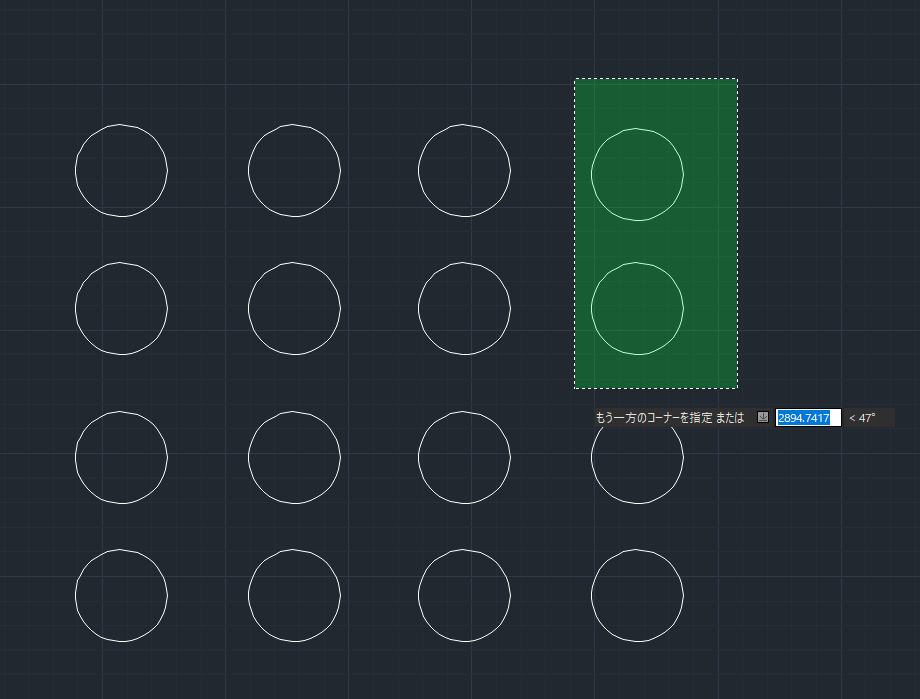Click the circle at the bottom-left of the grid
920x699 pixels.
click(121, 595)
